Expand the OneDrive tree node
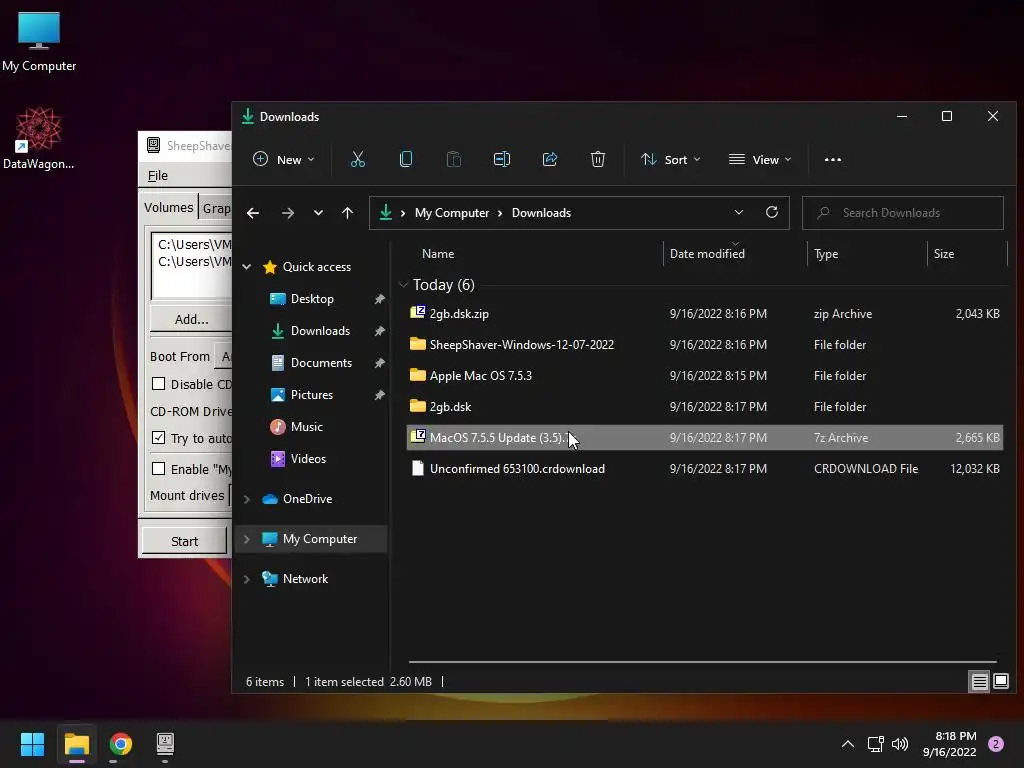1024x768 pixels. [247, 499]
